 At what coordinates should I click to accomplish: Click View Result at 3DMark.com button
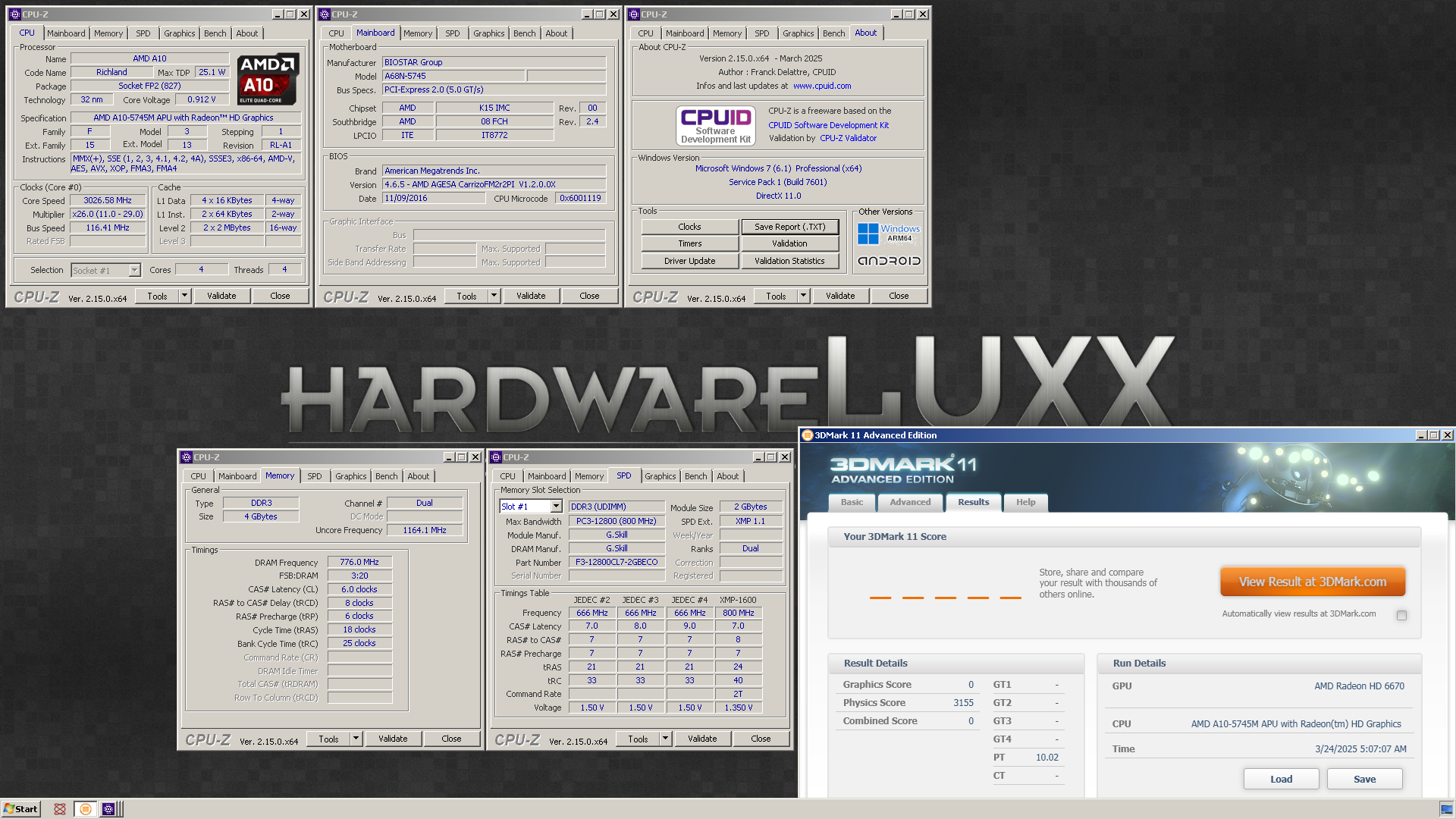point(1313,582)
